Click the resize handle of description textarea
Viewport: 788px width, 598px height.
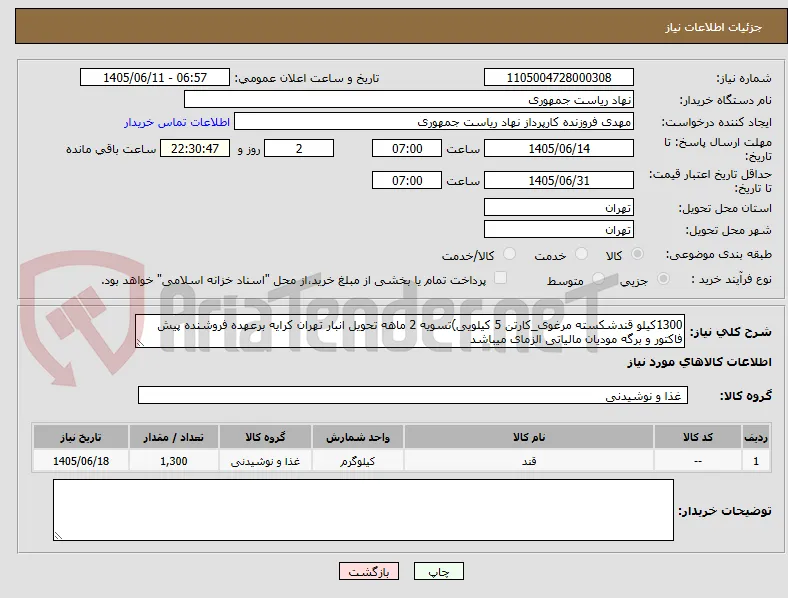(140, 343)
